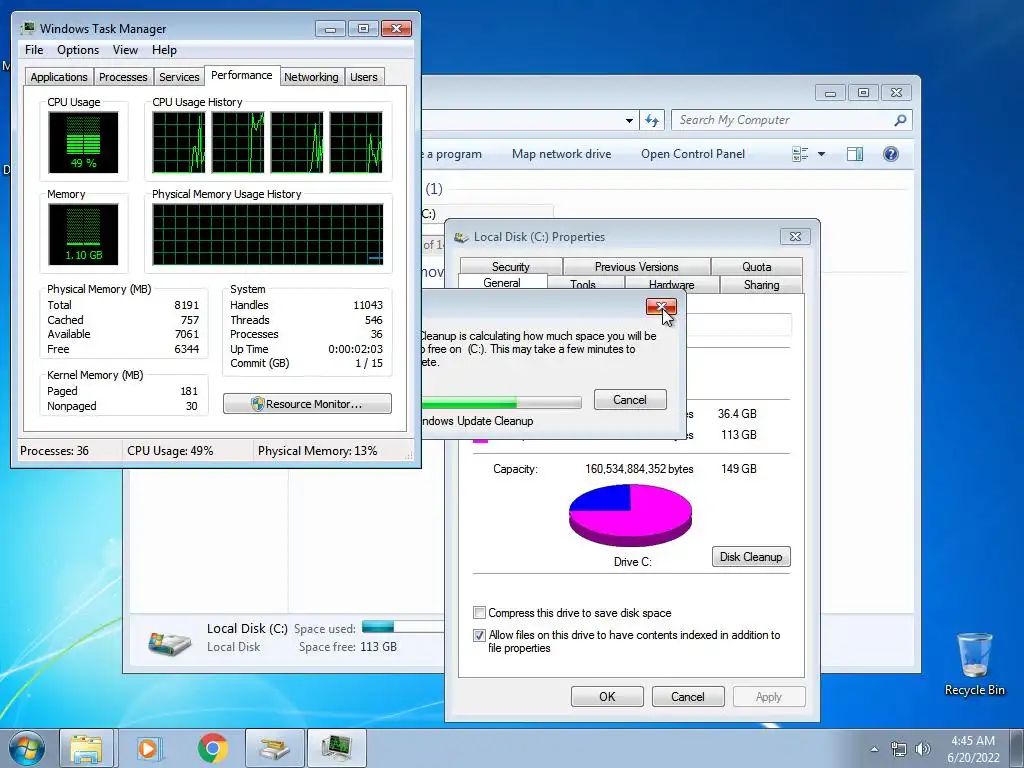Switch to the Processes tab
Image resolution: width=1024 pixels, height=768 pixels.
(123, 77)
